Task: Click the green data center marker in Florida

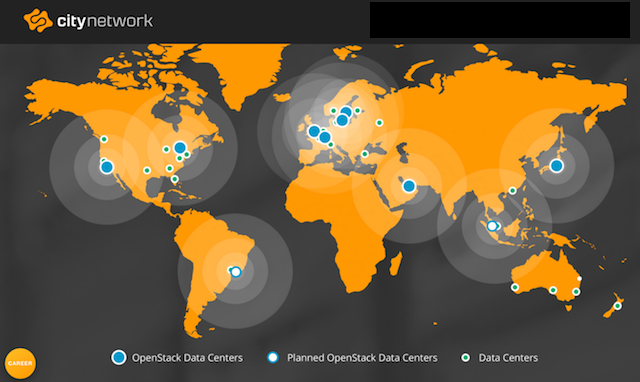Action: pos(175,179)
